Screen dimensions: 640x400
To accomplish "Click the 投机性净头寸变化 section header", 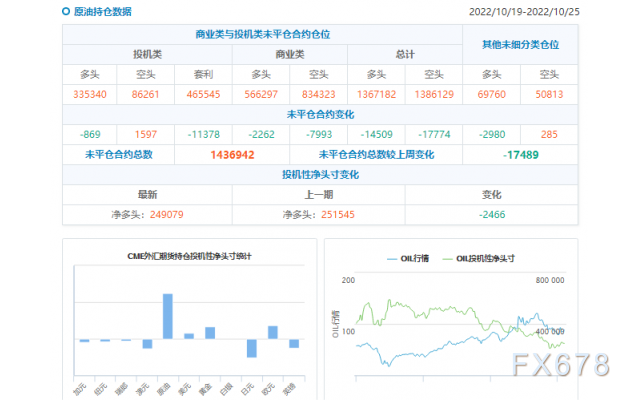I will click(320, 175).
